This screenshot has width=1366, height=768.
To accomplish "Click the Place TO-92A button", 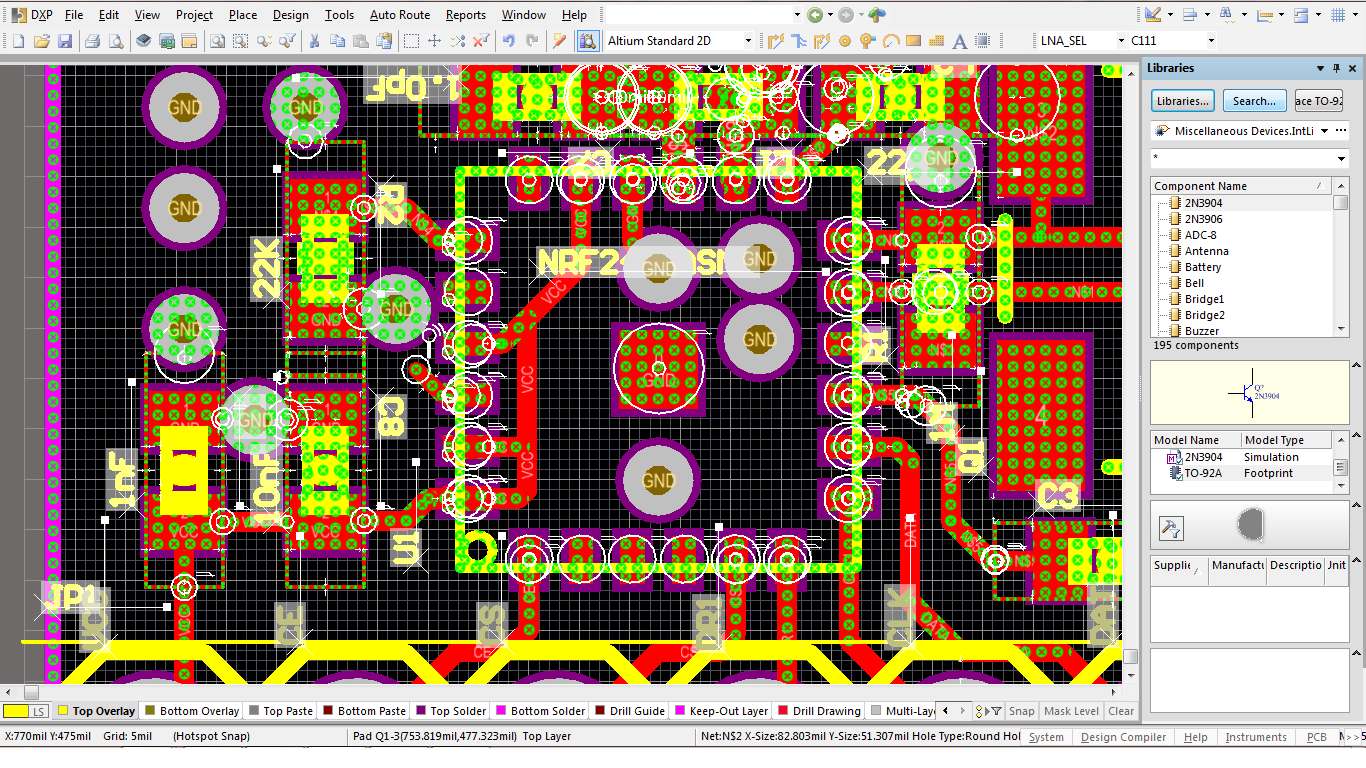I will pyautogui.click(x=1318, y=101).
